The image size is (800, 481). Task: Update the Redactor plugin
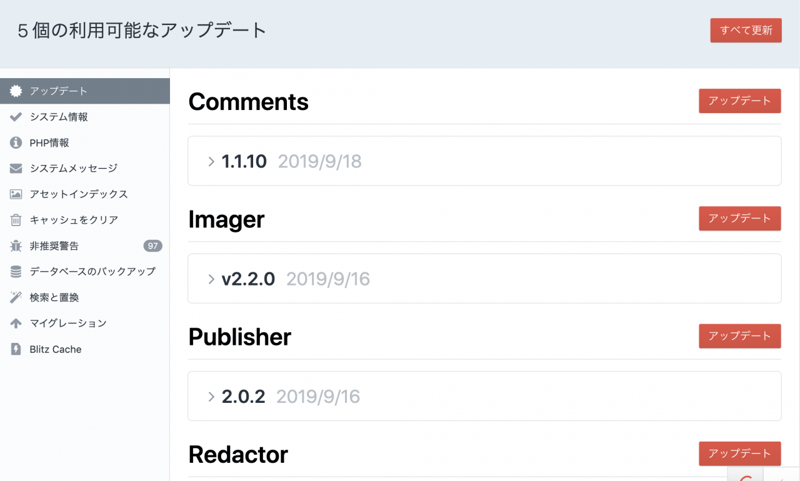pos(739,454)
